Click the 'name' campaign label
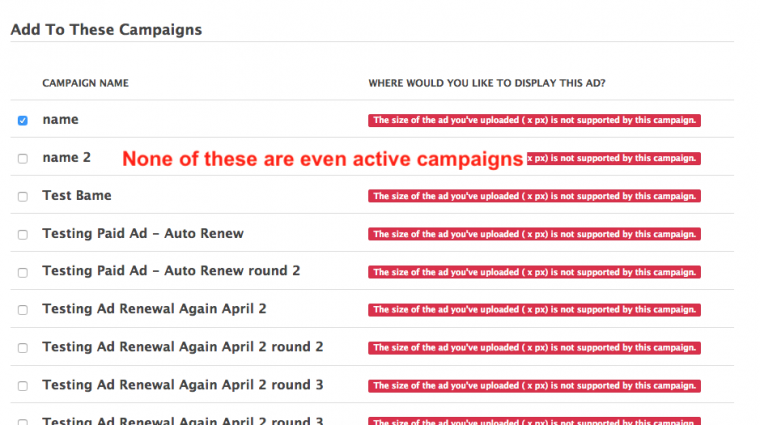 (x=60, y=120)
